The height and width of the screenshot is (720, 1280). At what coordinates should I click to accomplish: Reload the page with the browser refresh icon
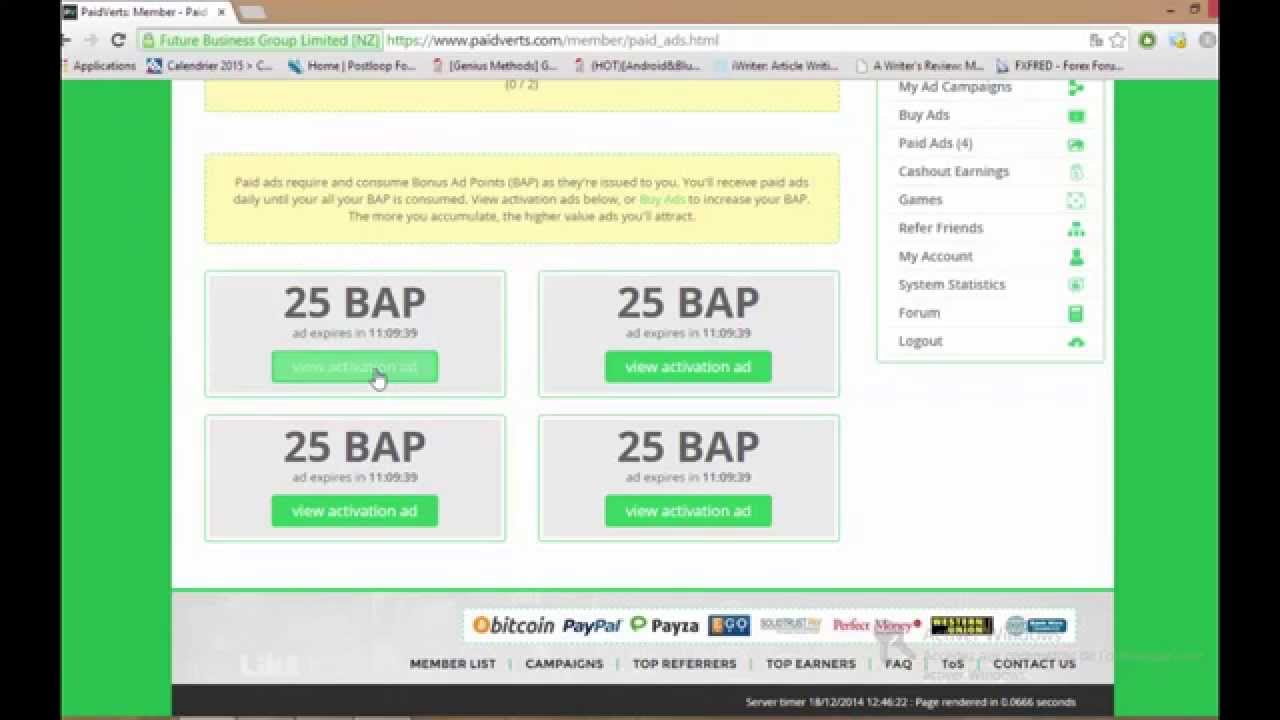tap(118, 40)
